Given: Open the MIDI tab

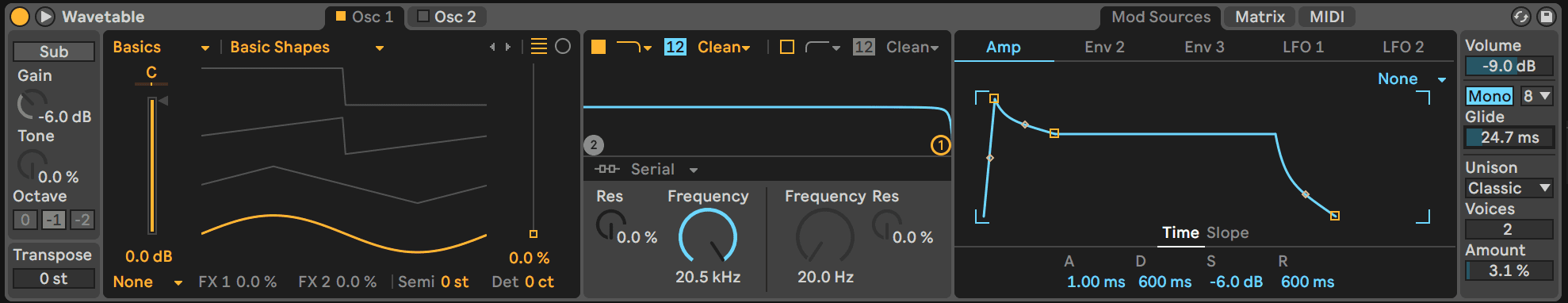Looking at the screenshot, I should click(x=1327, y=17).
